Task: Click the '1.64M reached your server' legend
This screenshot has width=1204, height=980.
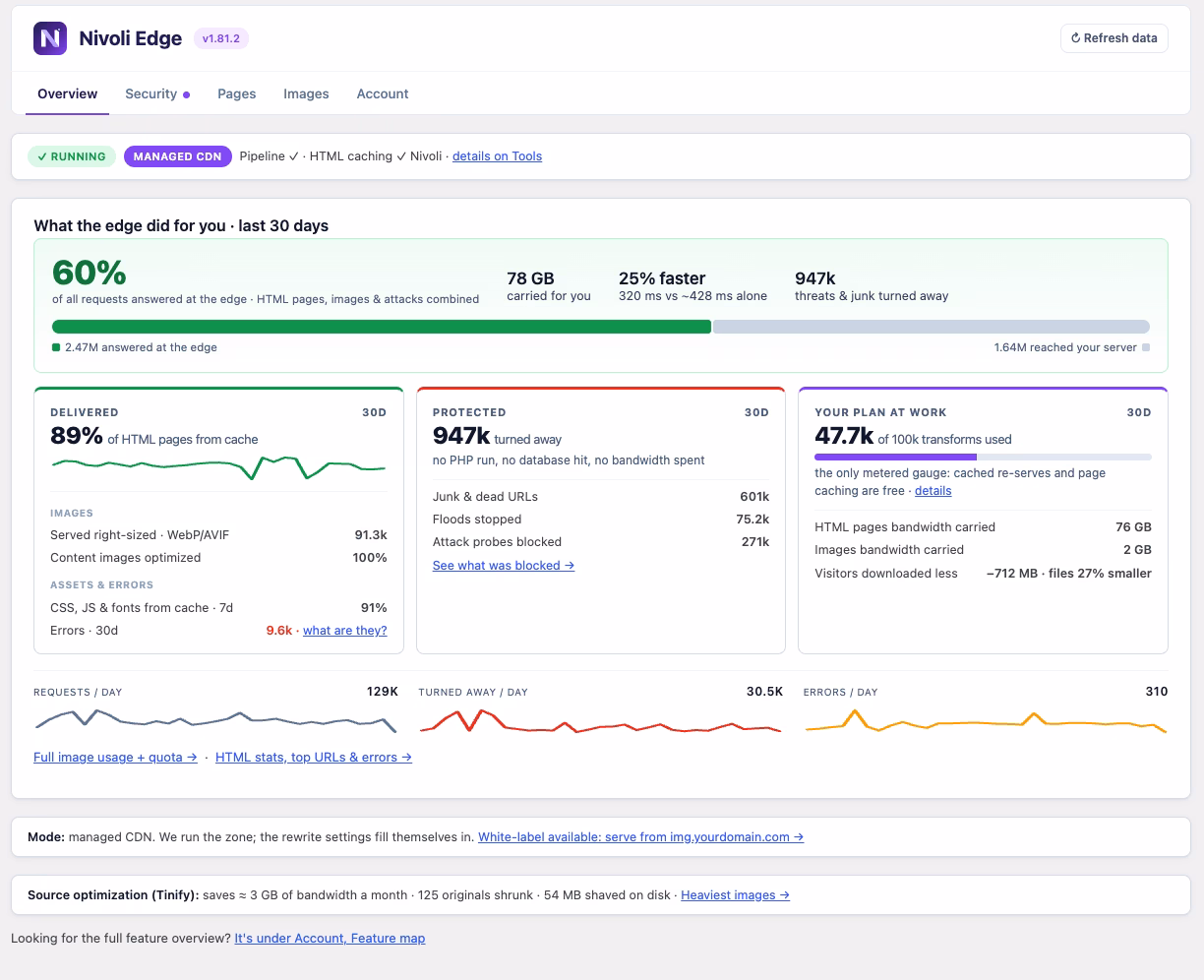Action: pyautogui.click(x=1072, y=347)
